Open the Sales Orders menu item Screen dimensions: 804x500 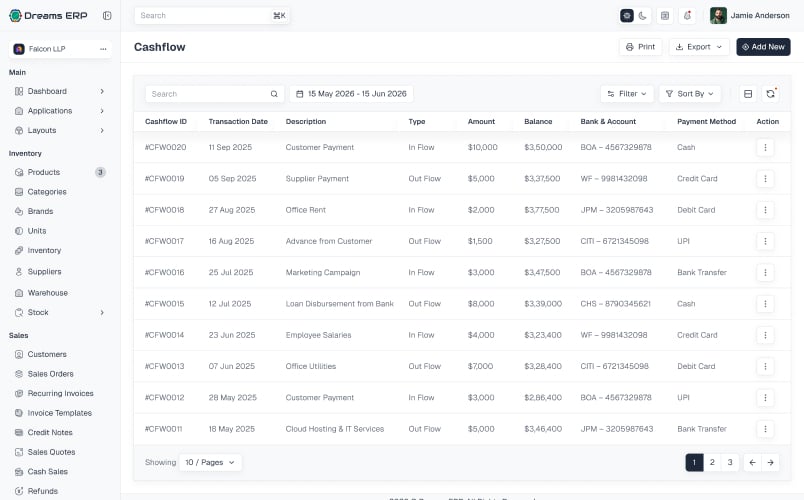click(x=50, y=374)
